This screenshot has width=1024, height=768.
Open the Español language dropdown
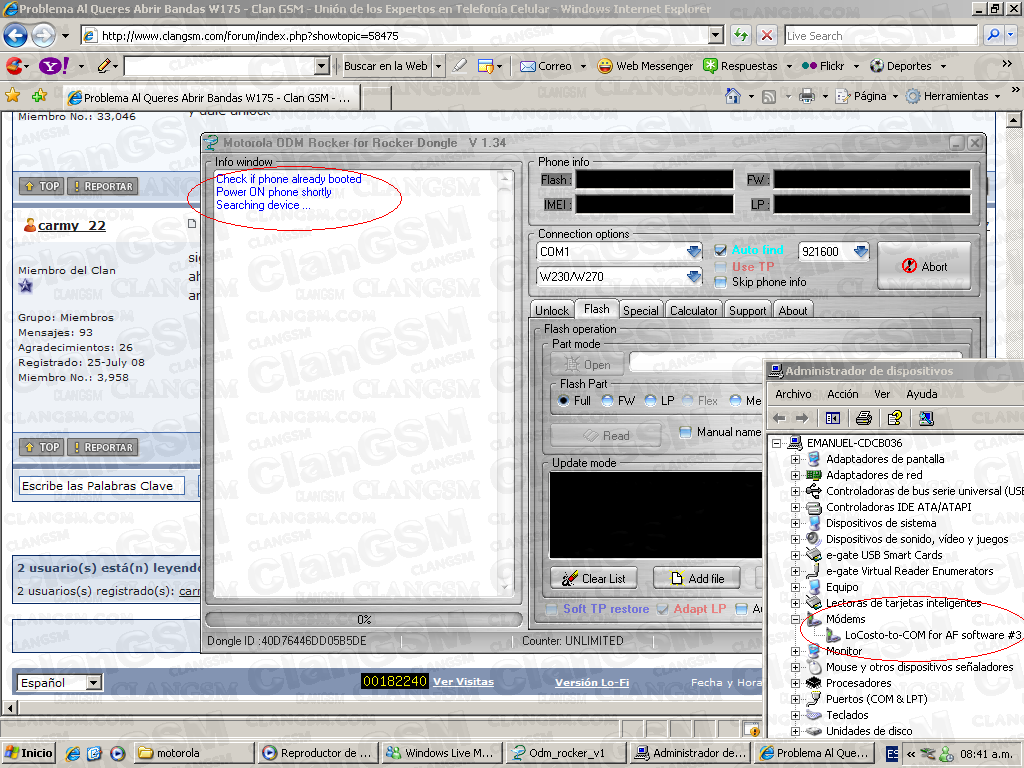[x=94, y=682]
